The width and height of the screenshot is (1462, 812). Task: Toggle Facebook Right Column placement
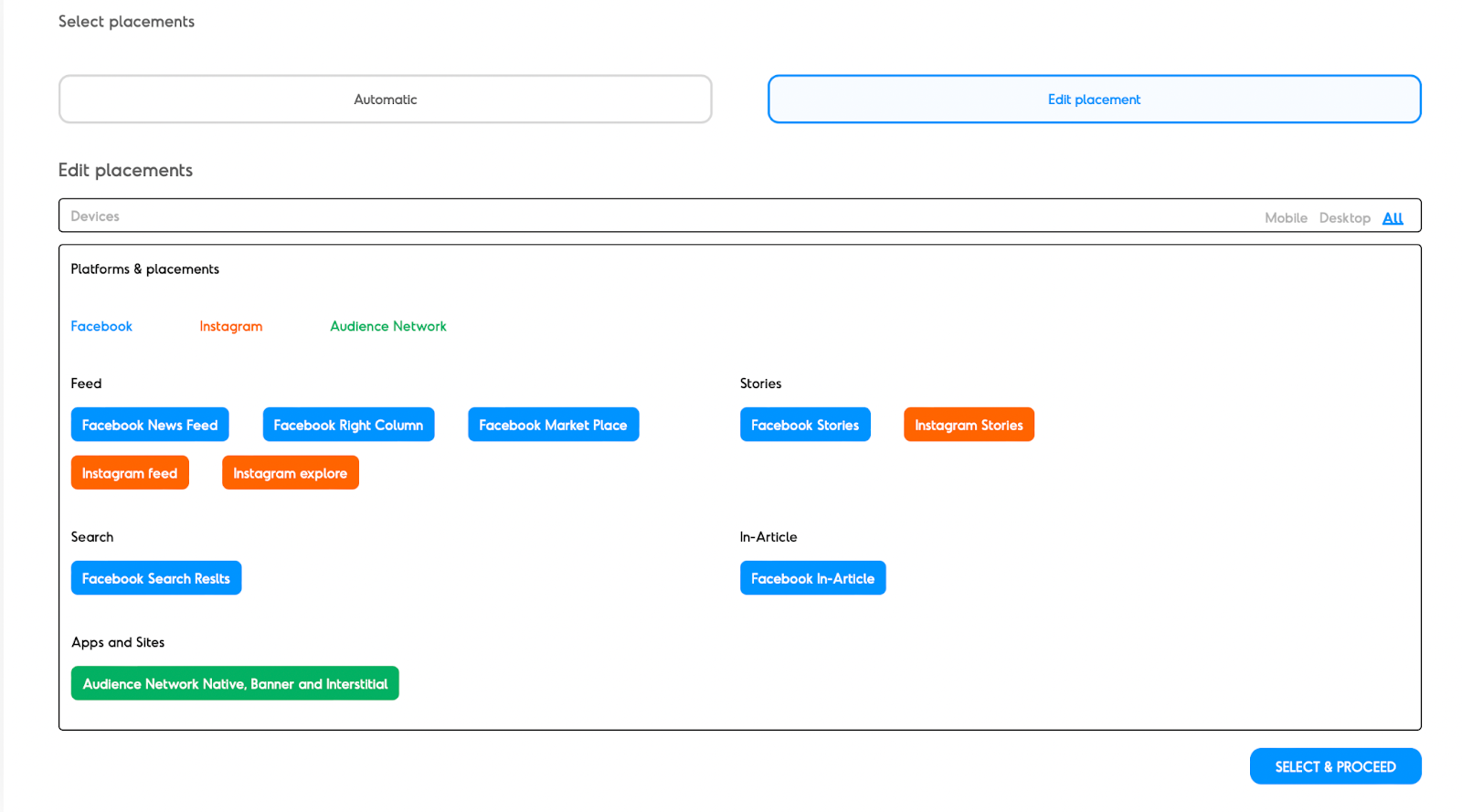[x=348, y=425]
